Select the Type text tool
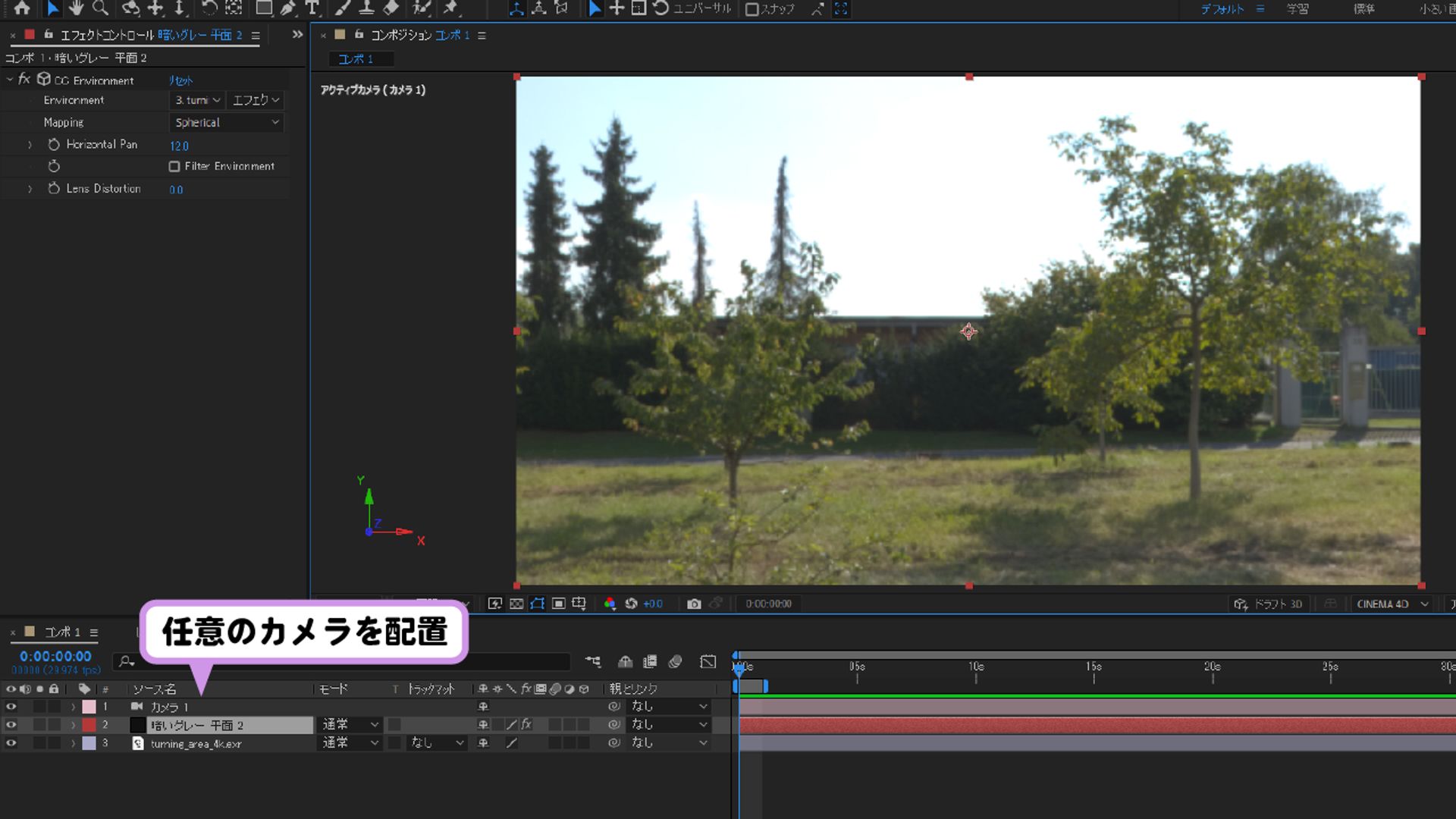 312,8
